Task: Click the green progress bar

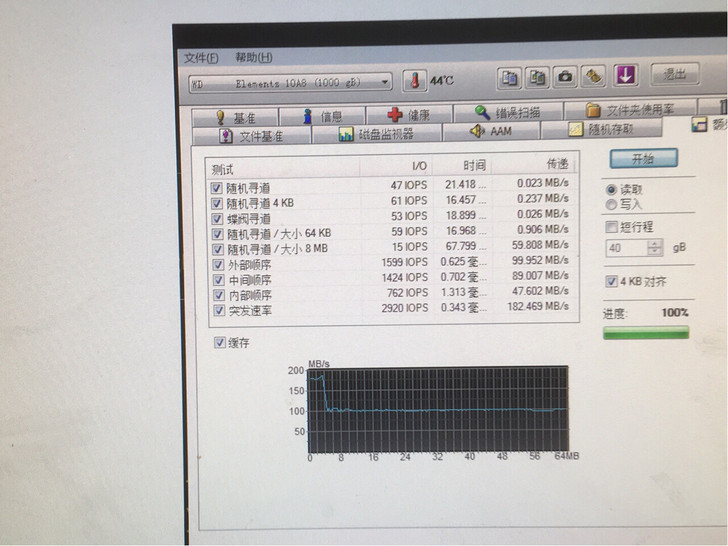Action: [x=646, y=333]
